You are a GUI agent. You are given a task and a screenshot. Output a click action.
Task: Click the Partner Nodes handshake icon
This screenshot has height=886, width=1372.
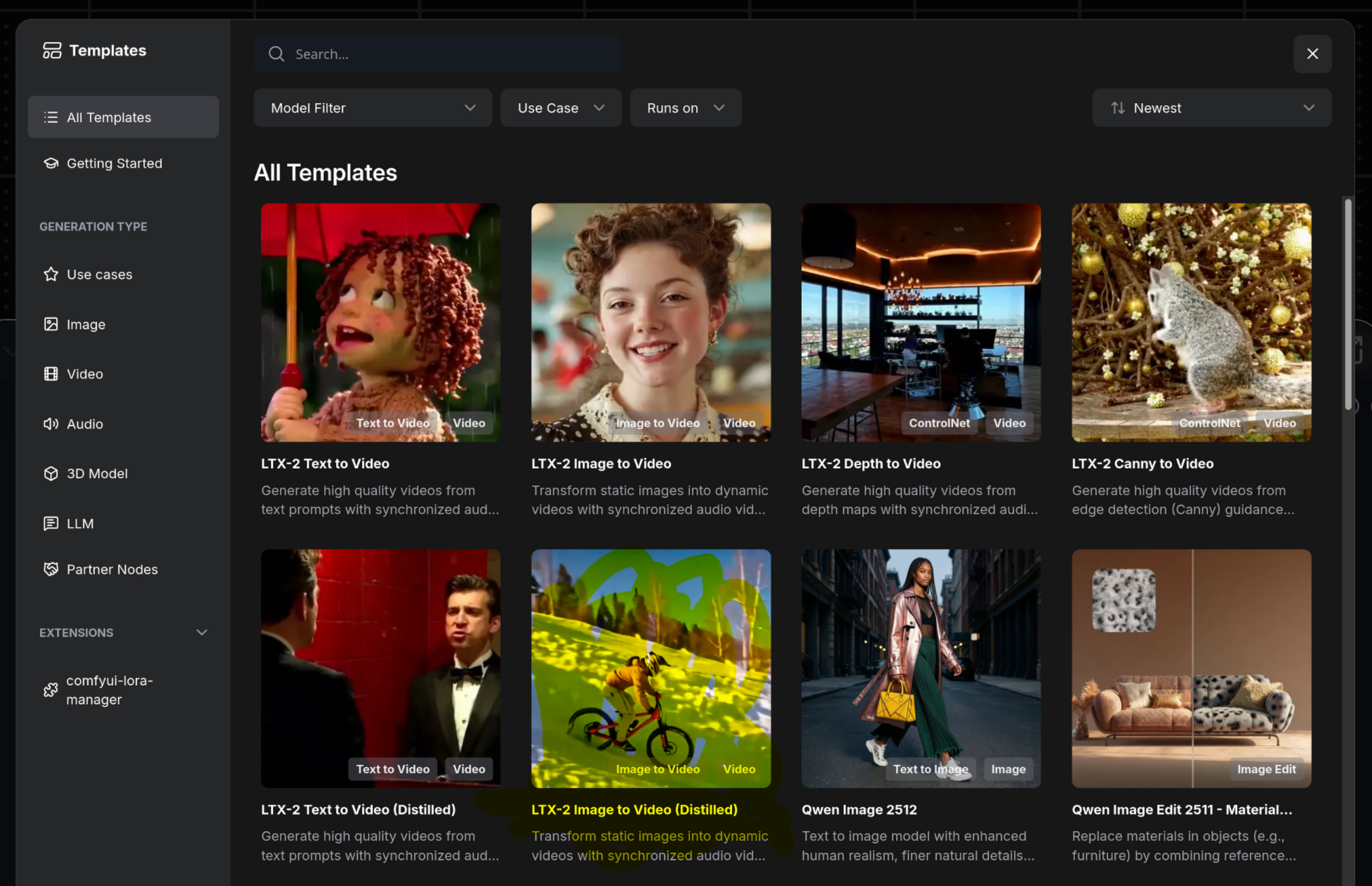51,569
